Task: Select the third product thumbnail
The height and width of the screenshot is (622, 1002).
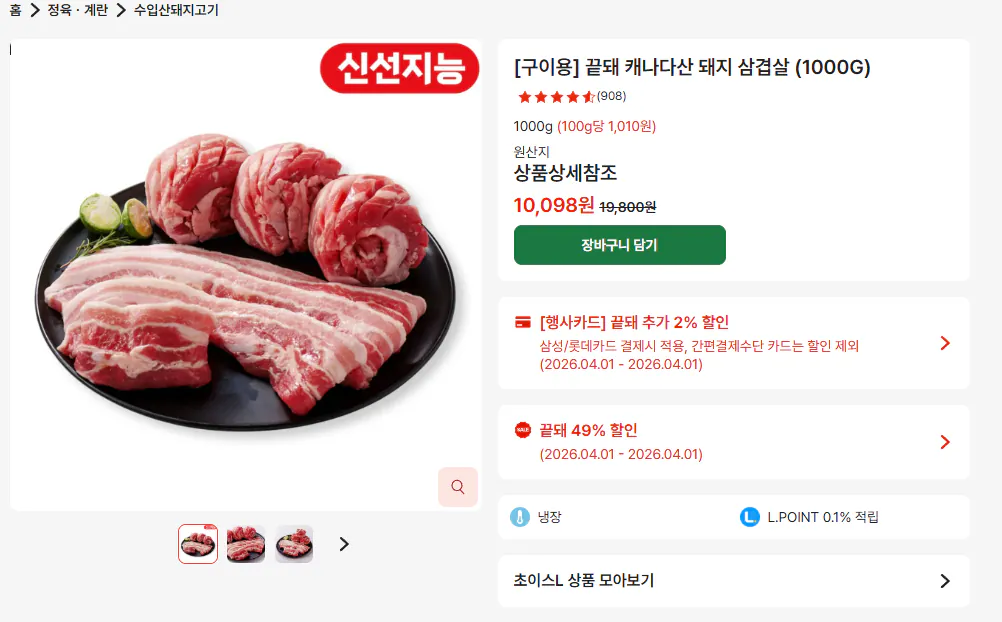Action: point(293,543)
